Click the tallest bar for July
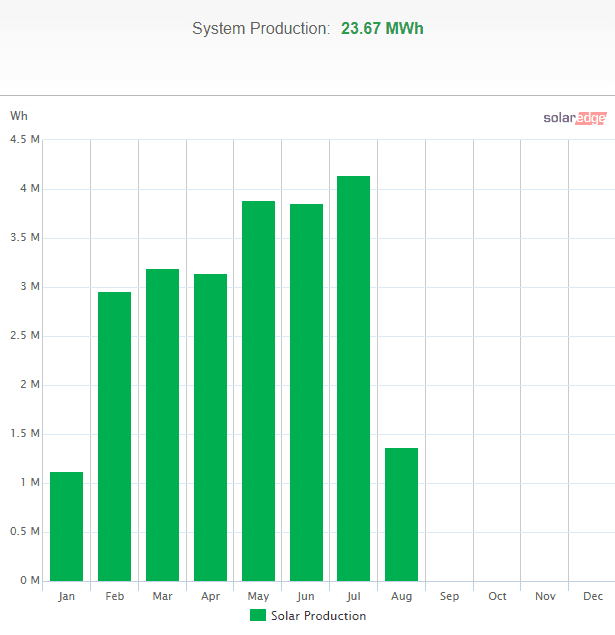This screenshot has width=615, height=635. pyautogui.click(x=353, y=378)
